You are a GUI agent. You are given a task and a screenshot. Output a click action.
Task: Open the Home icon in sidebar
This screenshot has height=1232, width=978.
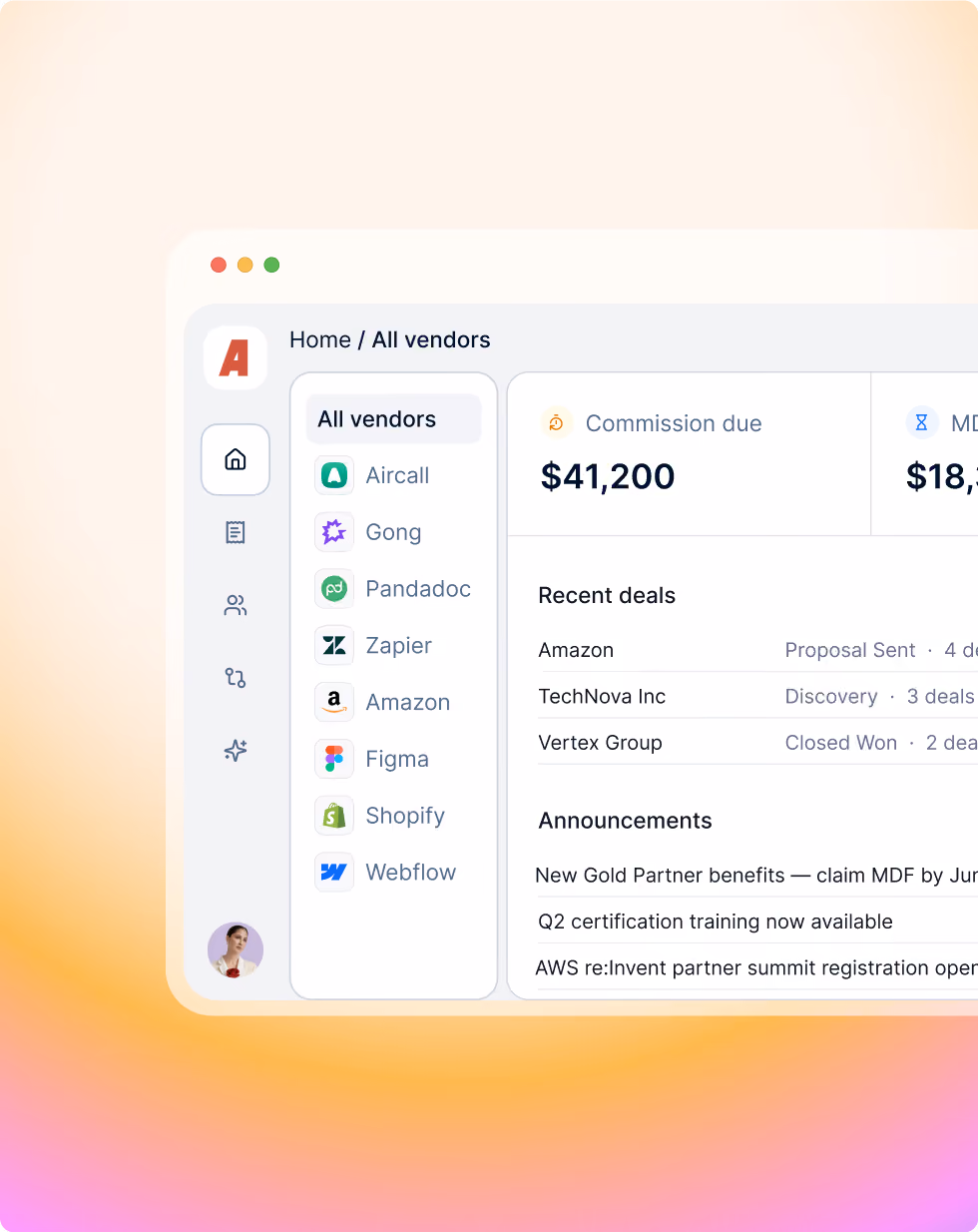click(x=236, y=459)
